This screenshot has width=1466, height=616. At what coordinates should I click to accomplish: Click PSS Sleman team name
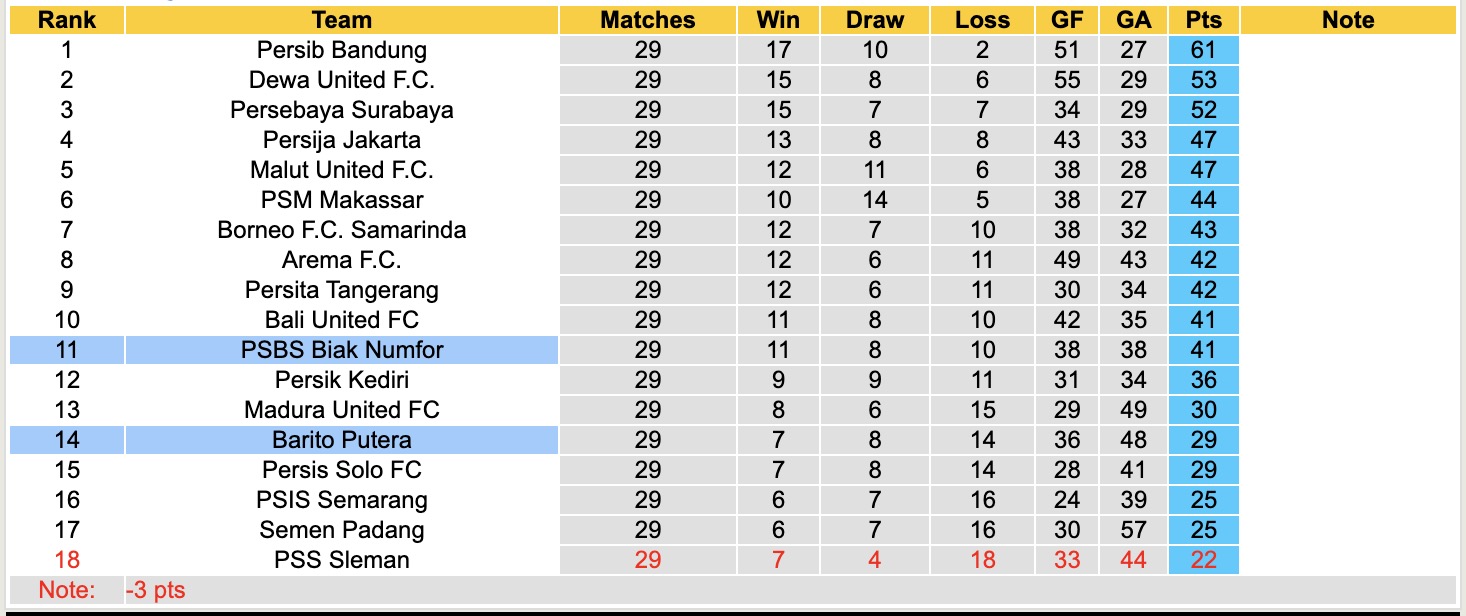[x=342, y=560]
